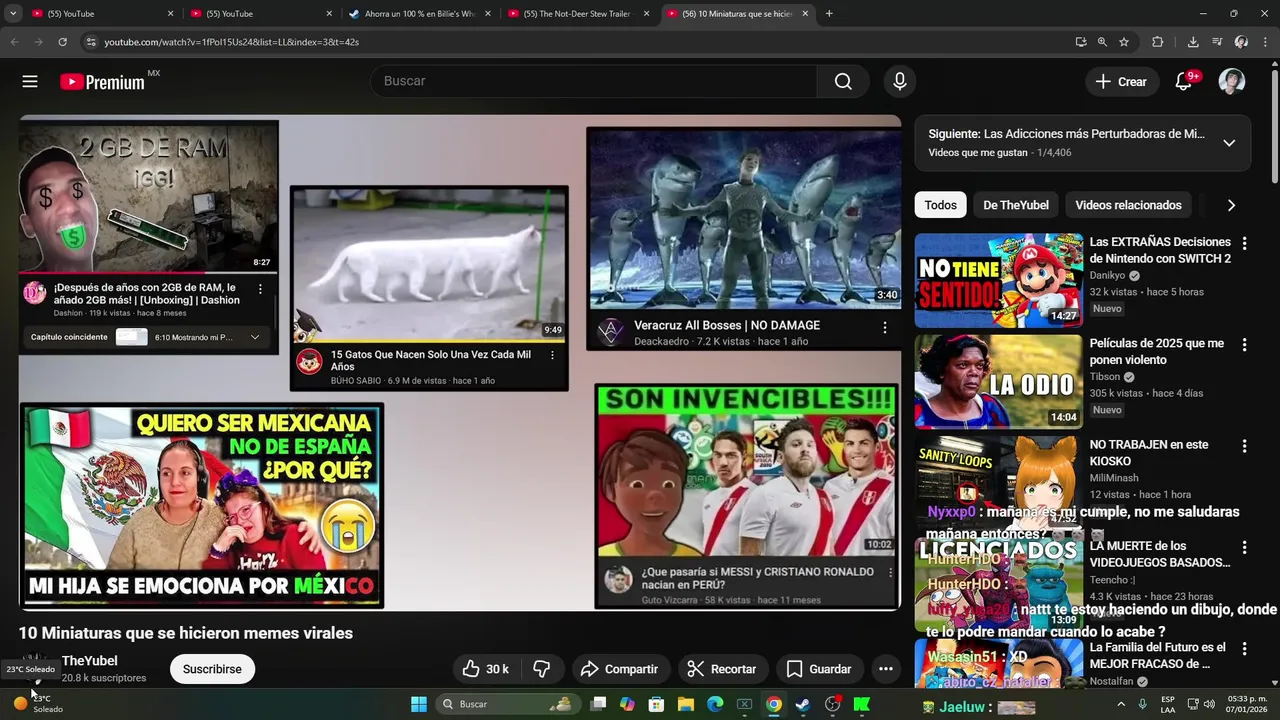The width and height of the screenshot is (1280, 720).
Task: Click the install/cast icon in the address bar
Action: pyautogui.click(x=1081, y=42)
